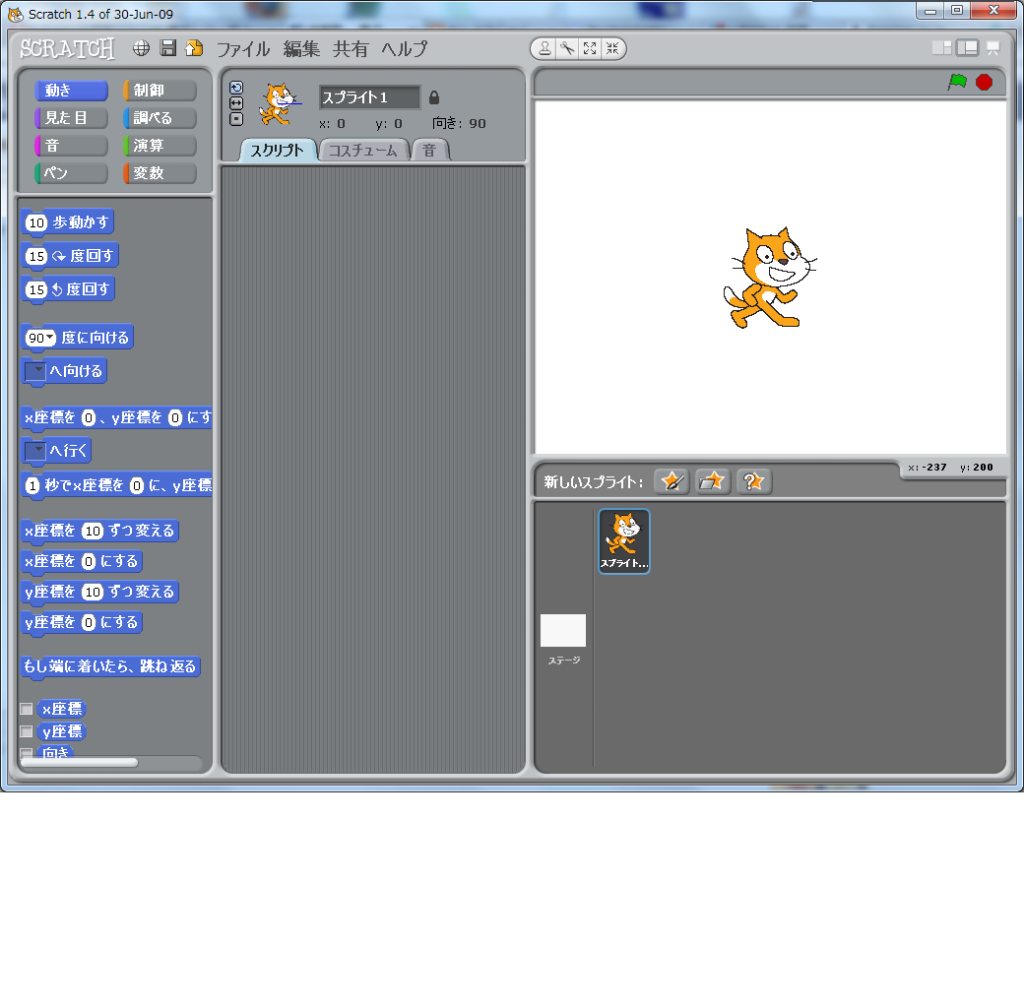Click the save project floppy icon
Viewport: 1024px width, 1008px height.
168,48
